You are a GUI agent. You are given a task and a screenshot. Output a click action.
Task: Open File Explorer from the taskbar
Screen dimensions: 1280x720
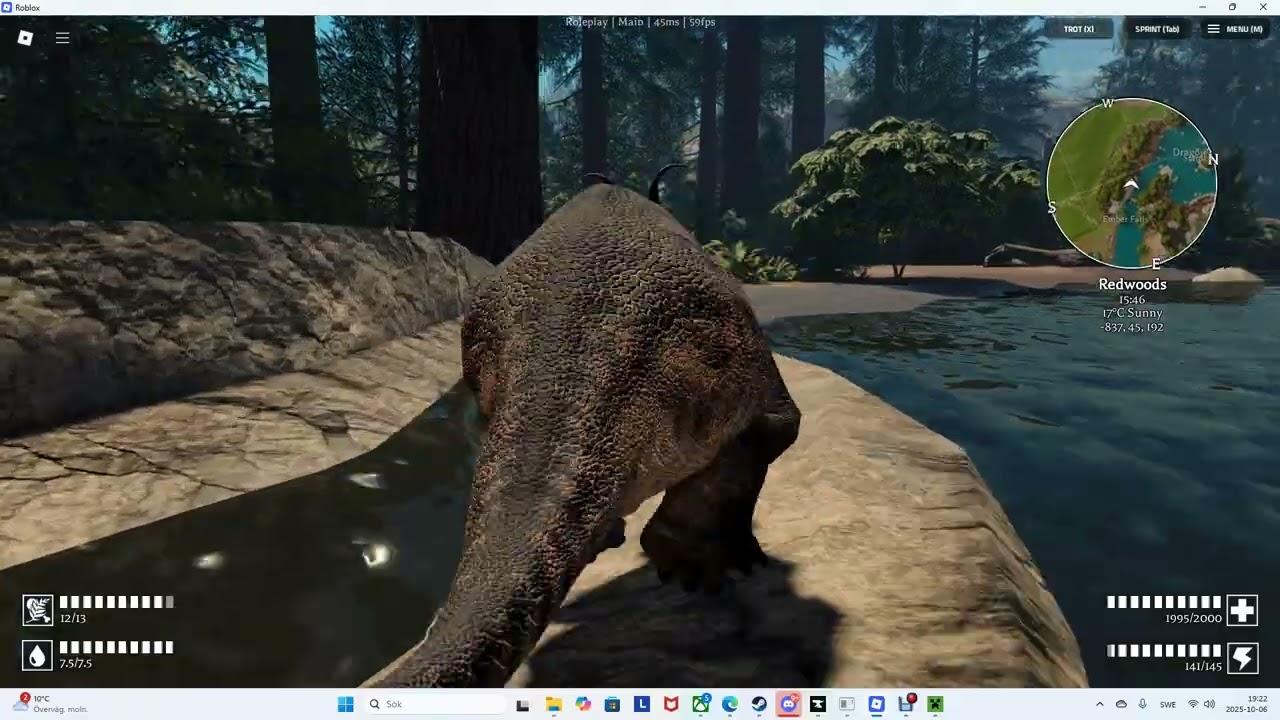click(553, 704)
